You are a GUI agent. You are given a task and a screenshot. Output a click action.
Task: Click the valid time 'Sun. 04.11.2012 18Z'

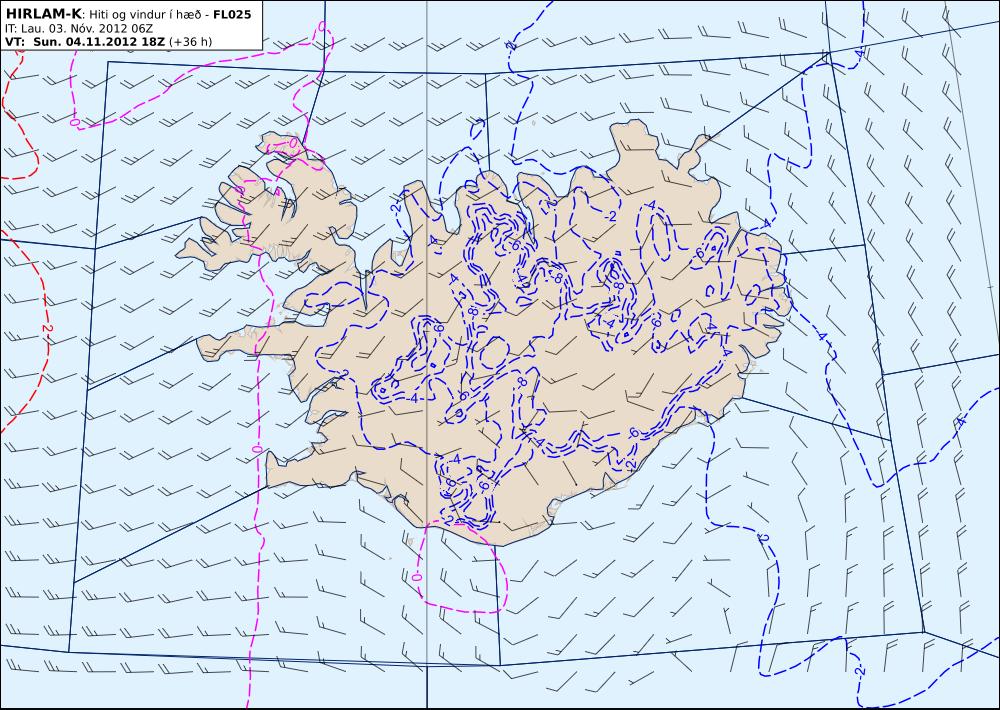[99, 42]
